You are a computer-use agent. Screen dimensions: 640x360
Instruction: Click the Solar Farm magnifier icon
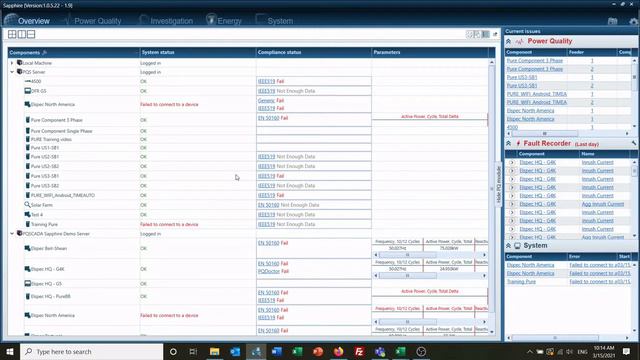pyautogui.click(x=27, y=204)
